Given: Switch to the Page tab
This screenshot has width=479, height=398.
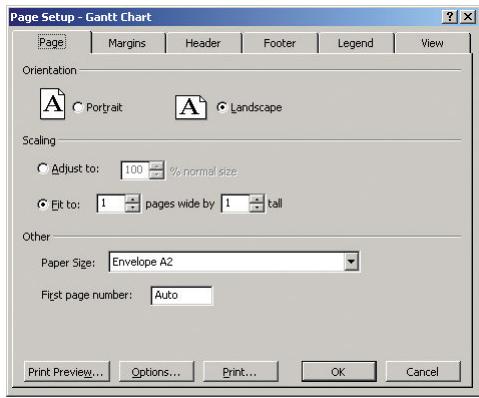Looking at the screenshot, I should pos(52,42).
